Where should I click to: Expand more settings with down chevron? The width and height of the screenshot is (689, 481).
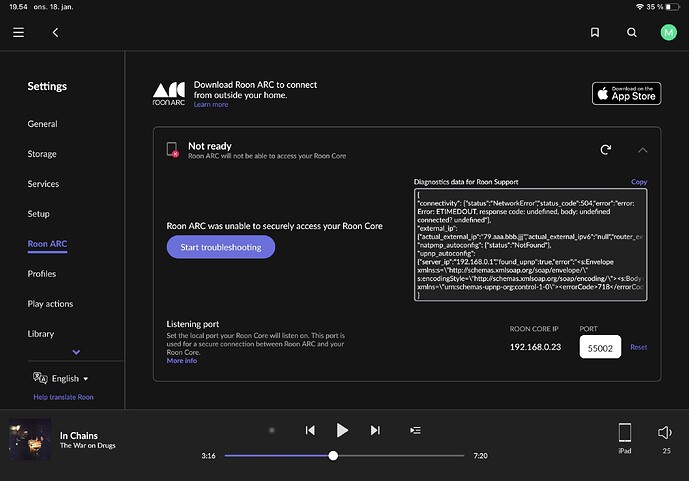click(76, 352)
